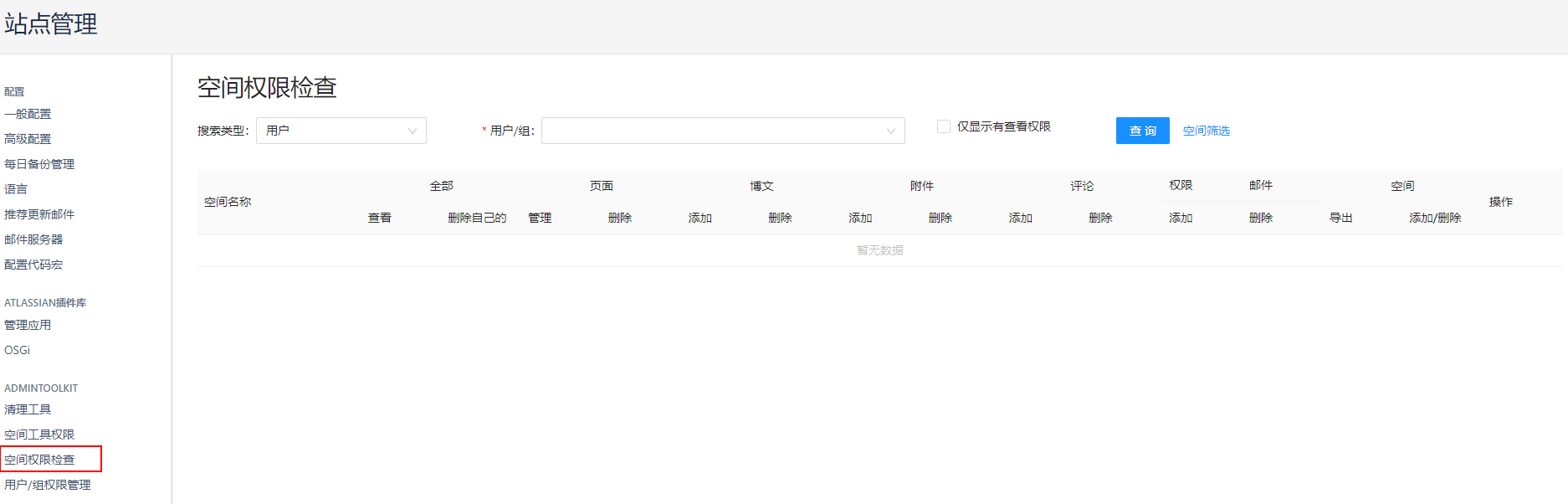Select 空间权限检查 in sidebar

39,460
